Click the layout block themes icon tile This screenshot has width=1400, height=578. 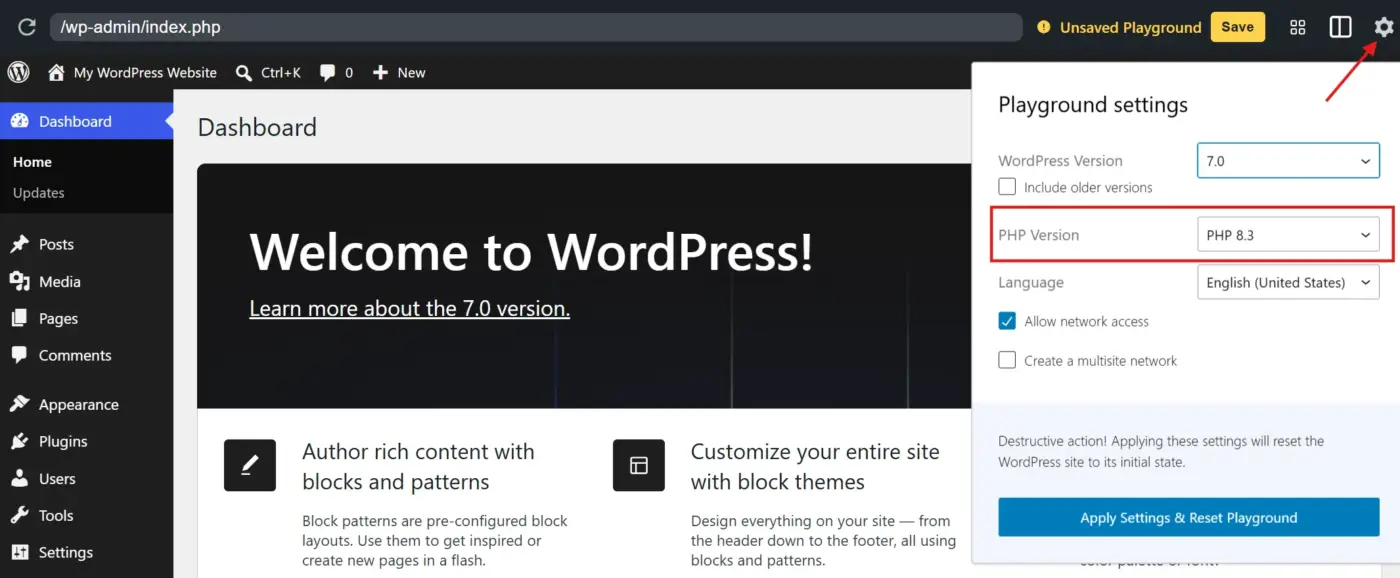point(639,465)
